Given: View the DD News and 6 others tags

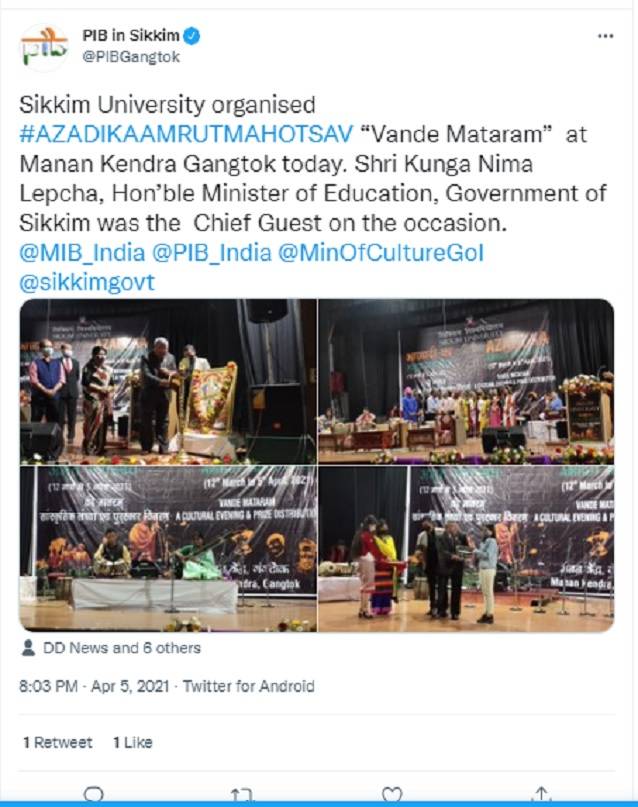Looking at the screenshot, I should point(122,648).
